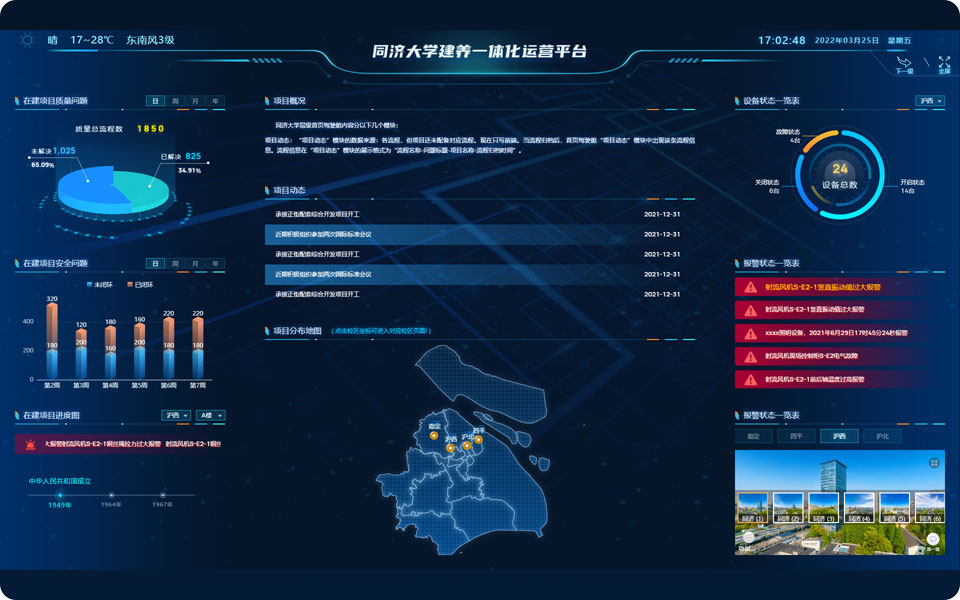Open the 沪西 dropdown in 在建项目进度图
This screenshot has width=960, height=600.
click(x=176, y=415)
